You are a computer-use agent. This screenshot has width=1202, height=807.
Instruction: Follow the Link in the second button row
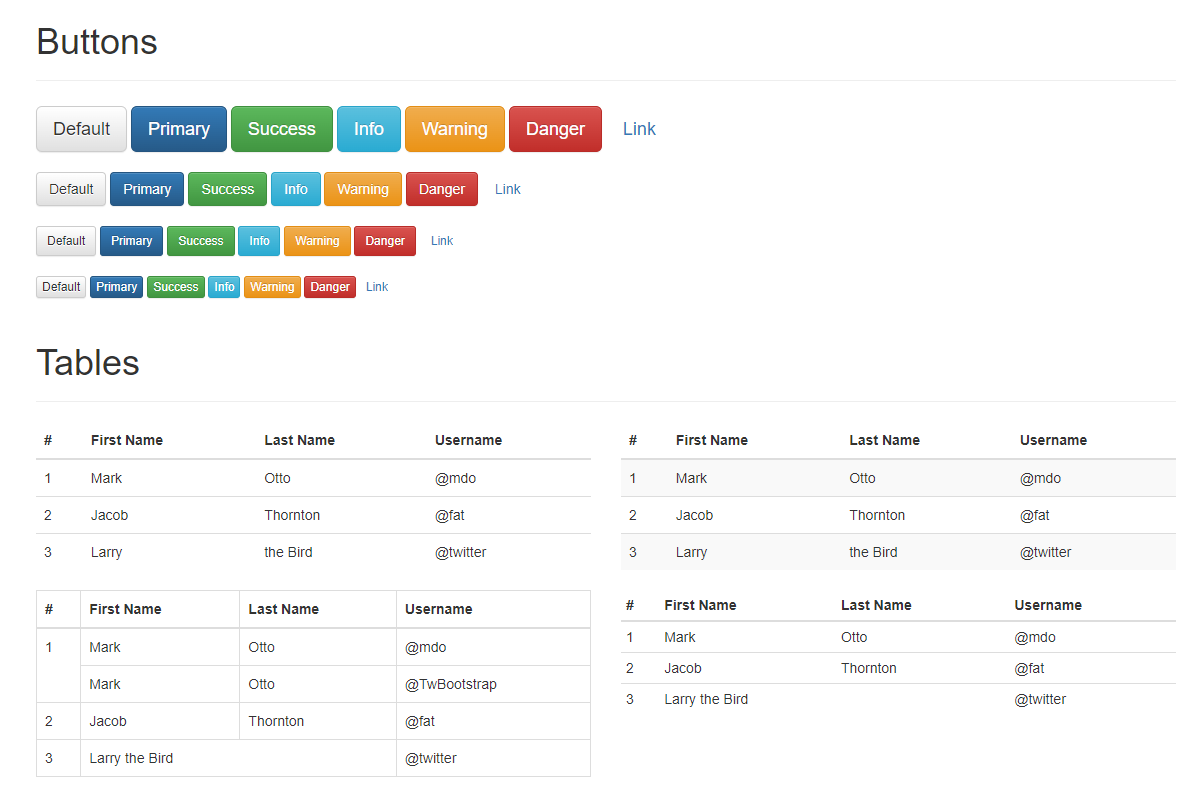click(508, 189)
